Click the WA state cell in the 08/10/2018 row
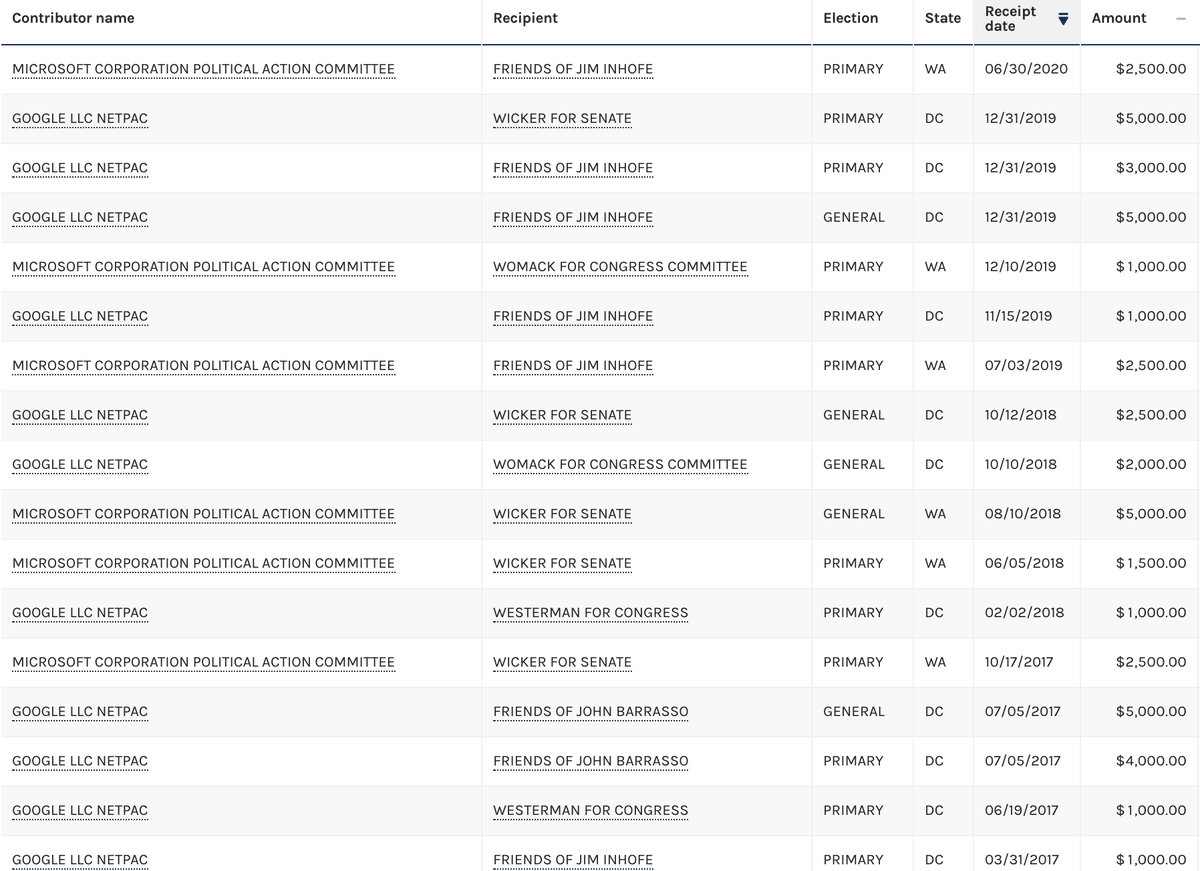Screen dimensions: 1200x871 pos(935,514)
